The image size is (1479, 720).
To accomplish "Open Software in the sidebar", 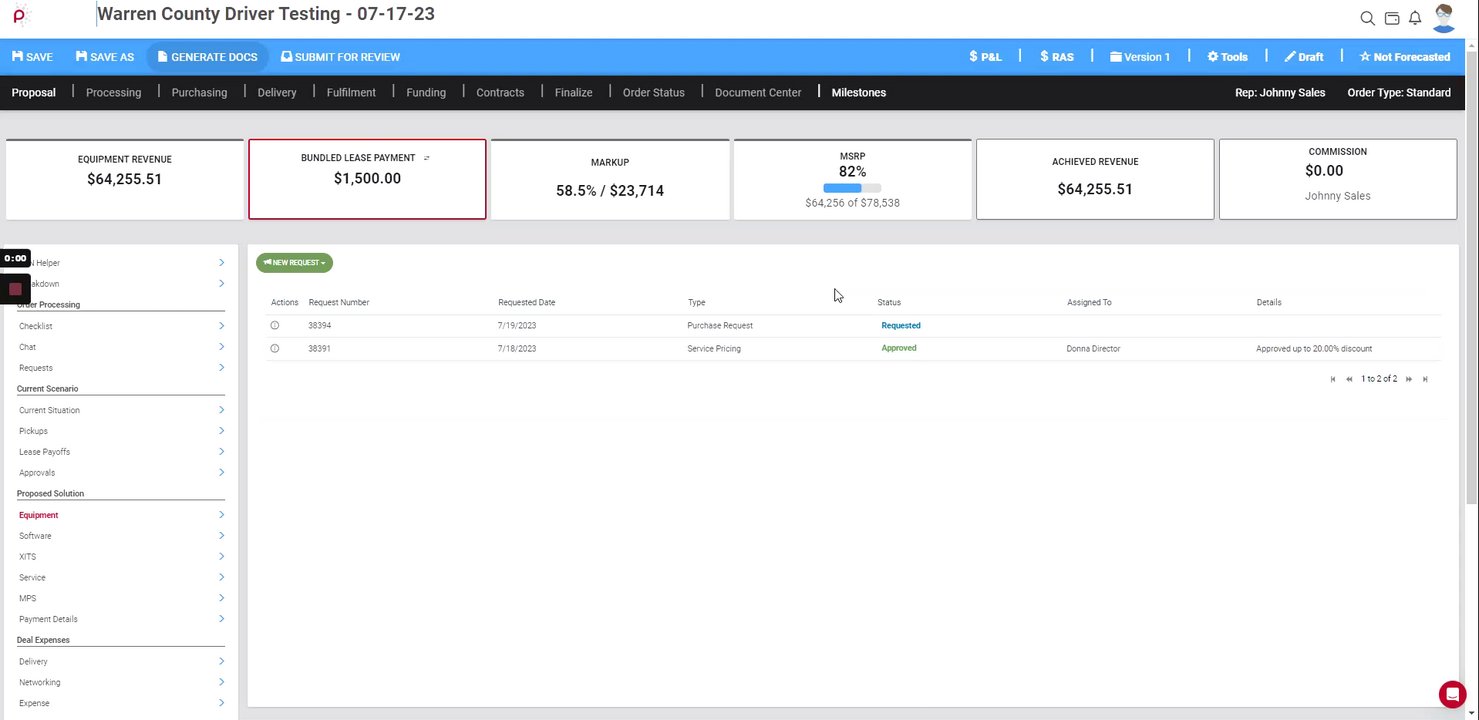I will 35,536.
